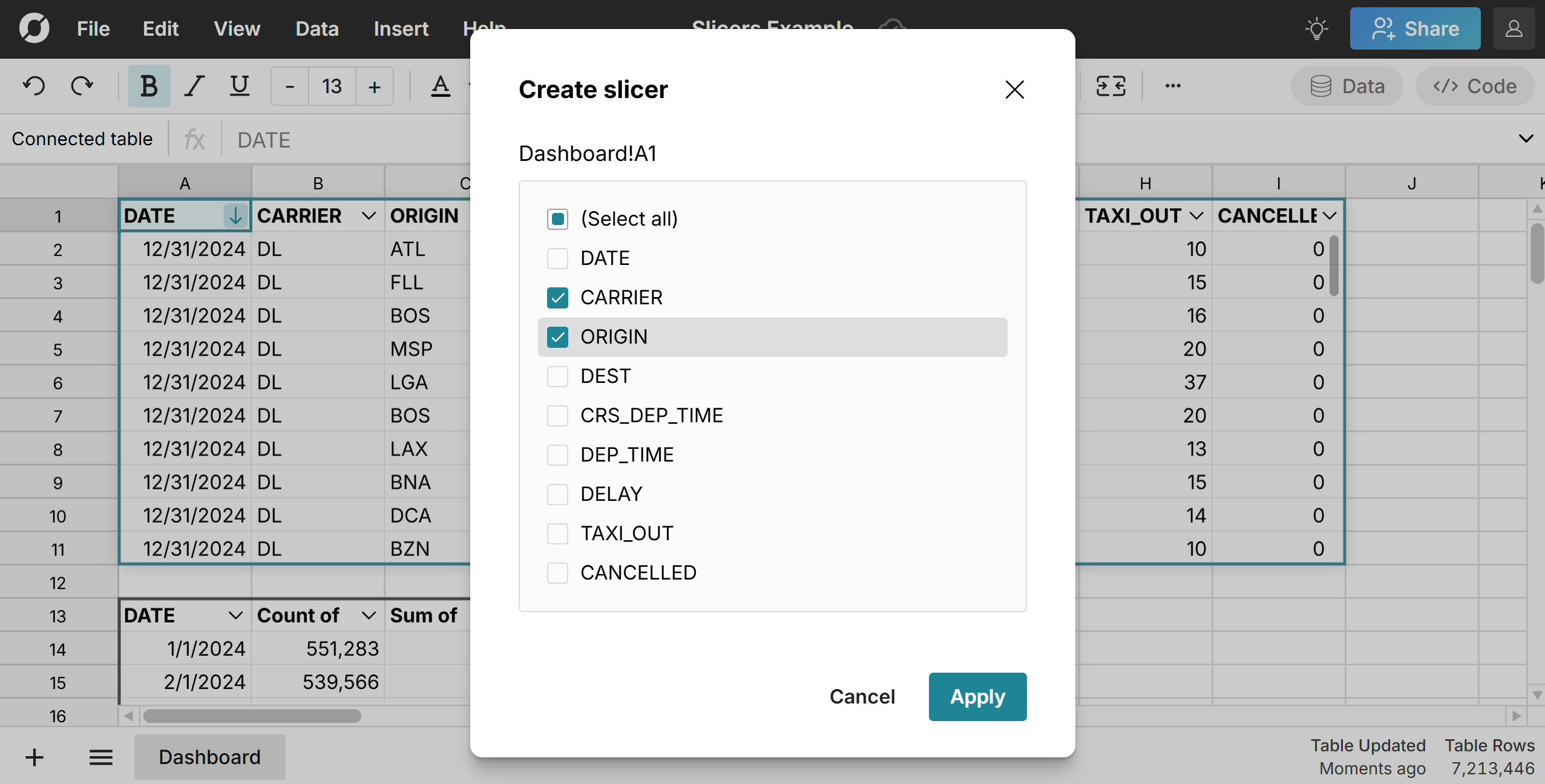Toggle the theme lightbulb icon

coord(1317,28)
